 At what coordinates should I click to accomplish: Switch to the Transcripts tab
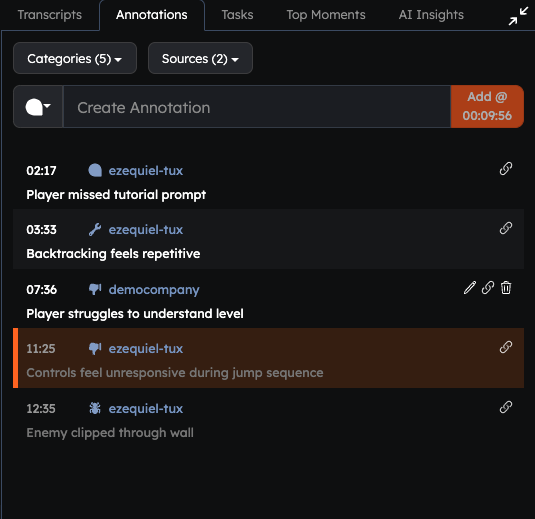pyautogui.click(x=50, y=15)
